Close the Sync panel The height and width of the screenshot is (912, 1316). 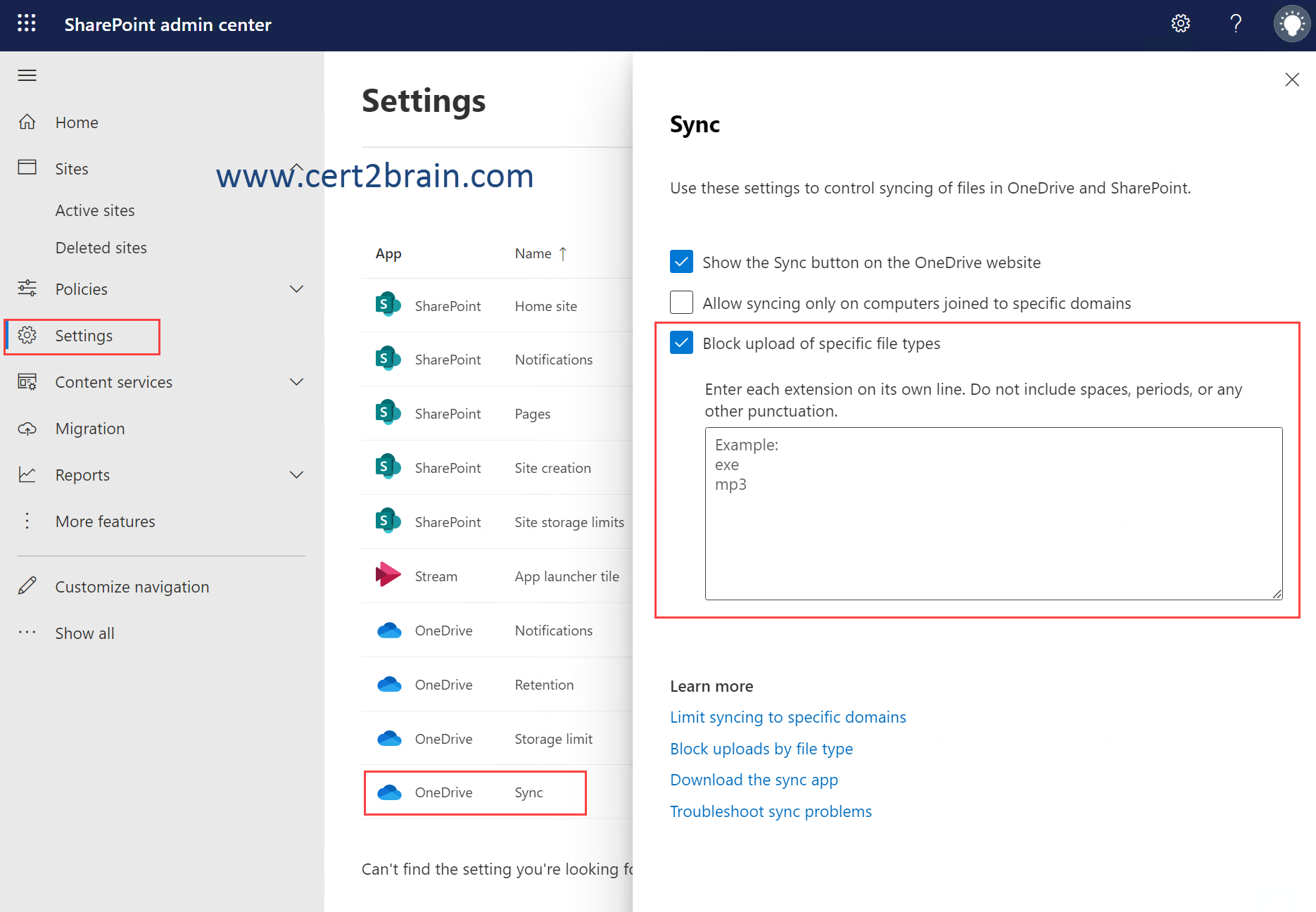tap(1291, 80)
